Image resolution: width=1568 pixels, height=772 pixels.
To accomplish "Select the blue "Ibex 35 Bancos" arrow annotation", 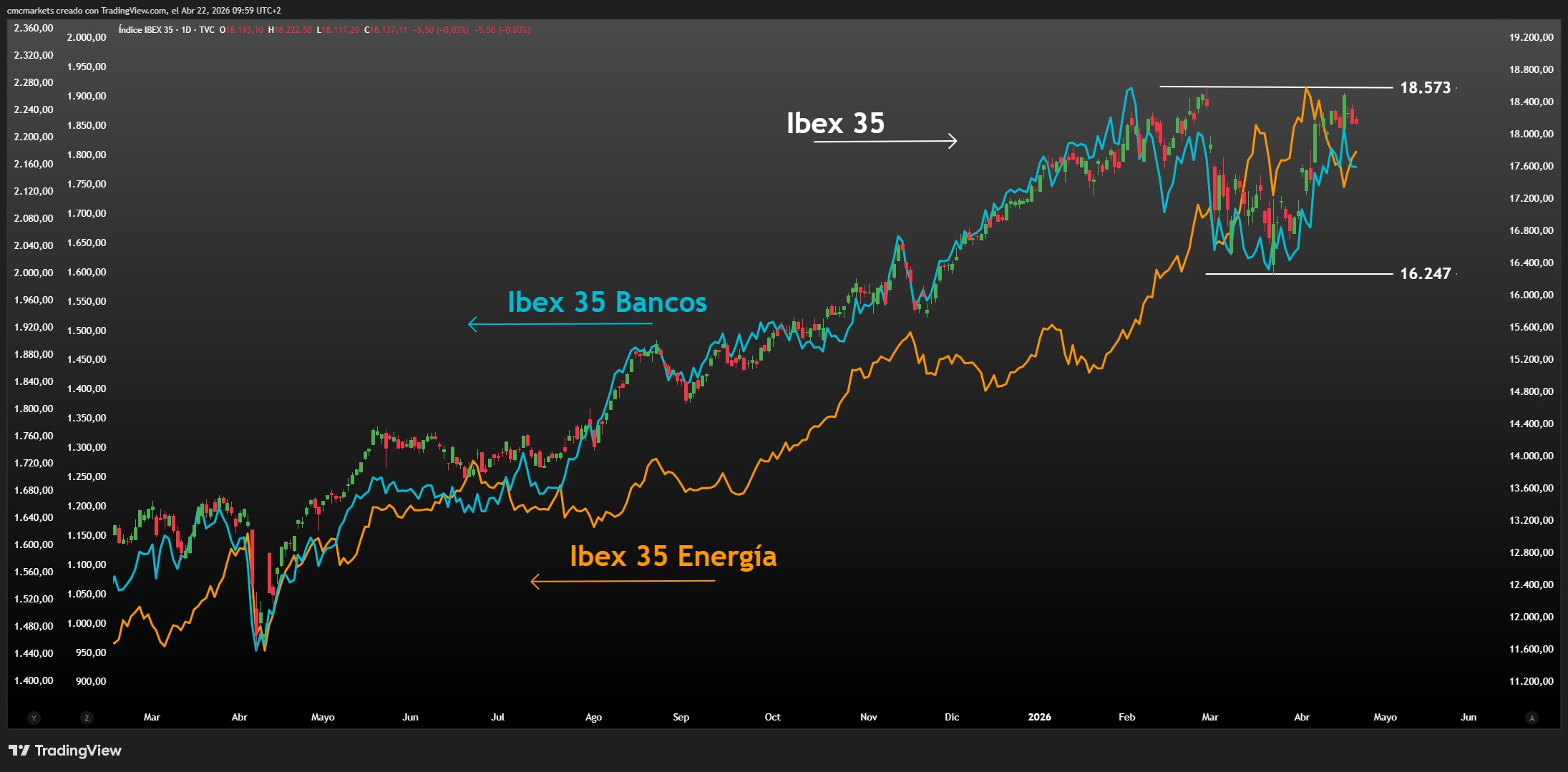I will pyautogui.click(x=562, y=323).
